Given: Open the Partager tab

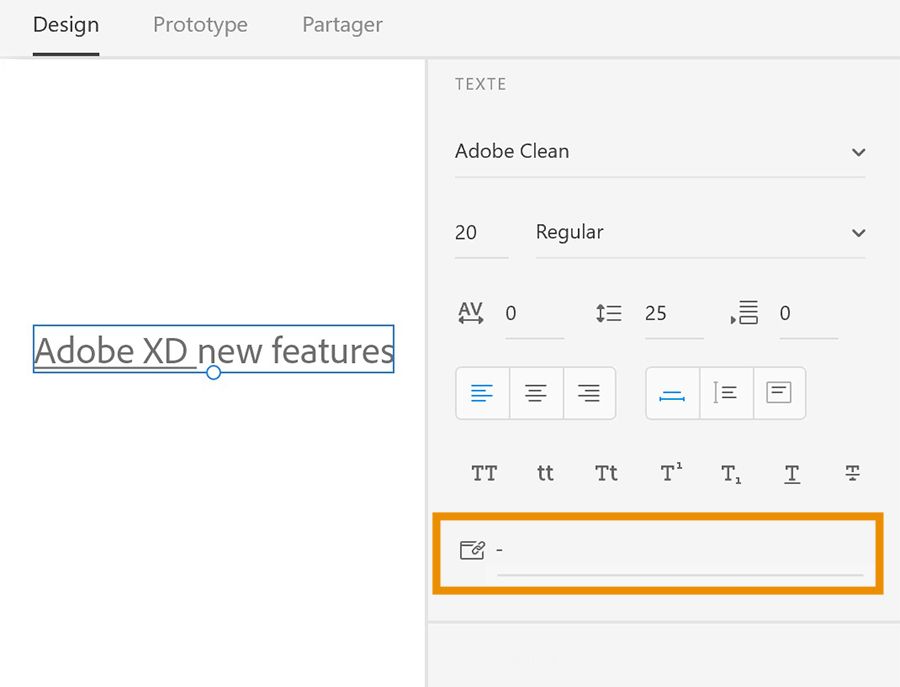Looking at the screenshot, I should [342, 25].
